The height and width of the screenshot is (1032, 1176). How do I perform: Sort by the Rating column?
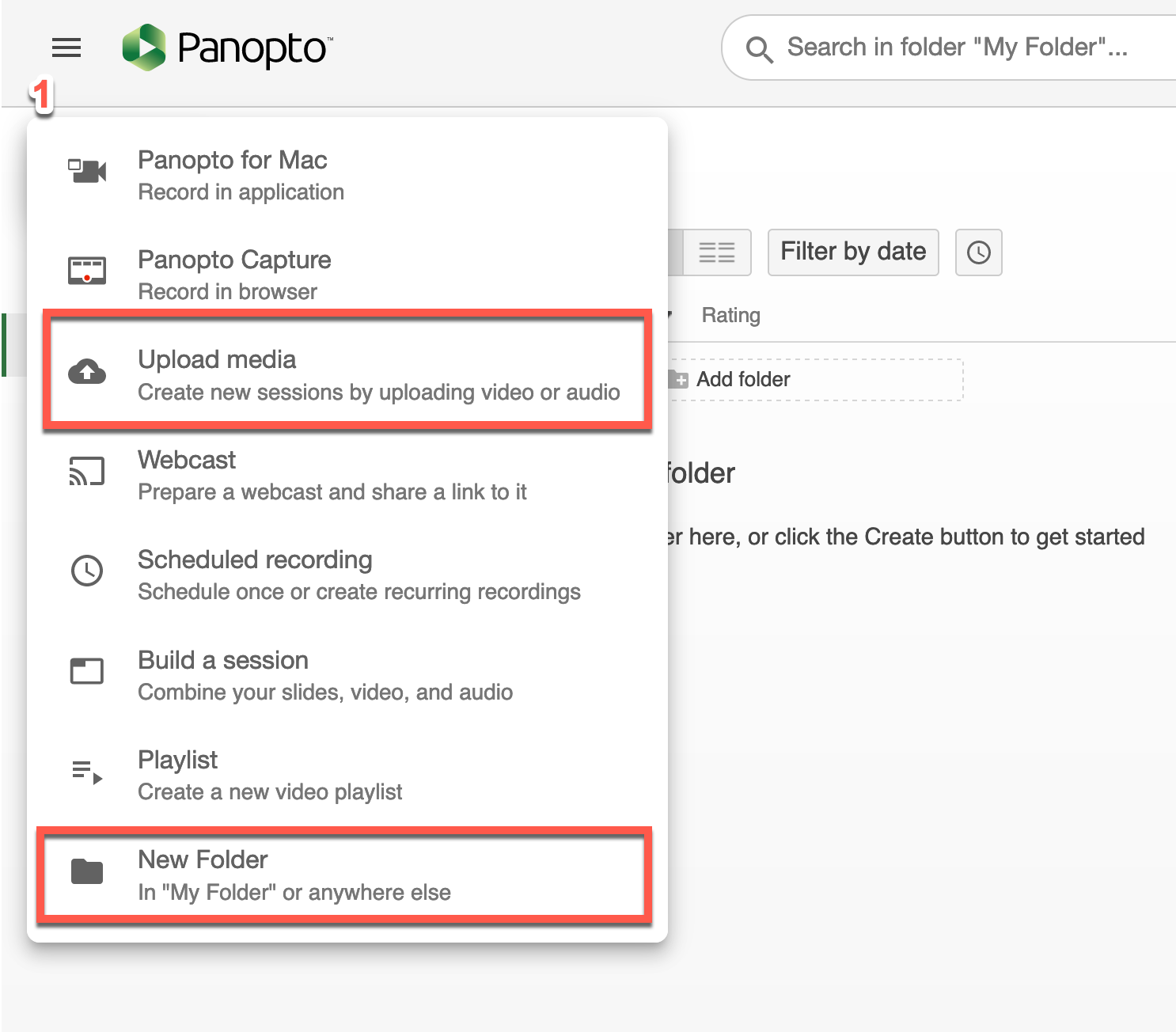pyautogui.click(x=730, y=315)
